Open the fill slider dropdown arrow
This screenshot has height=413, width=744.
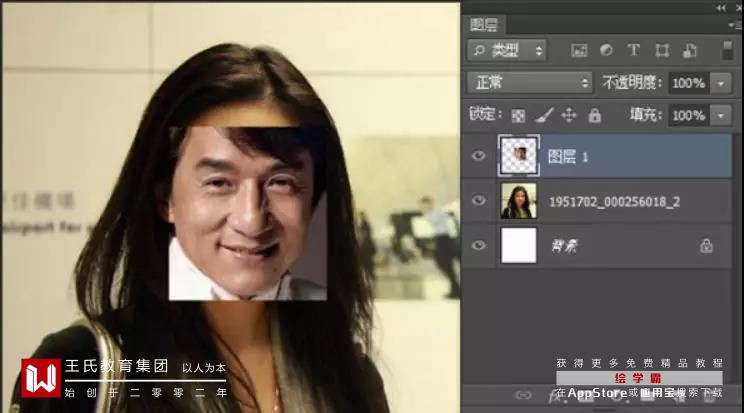pyautogui.click(x=721, y=115)
